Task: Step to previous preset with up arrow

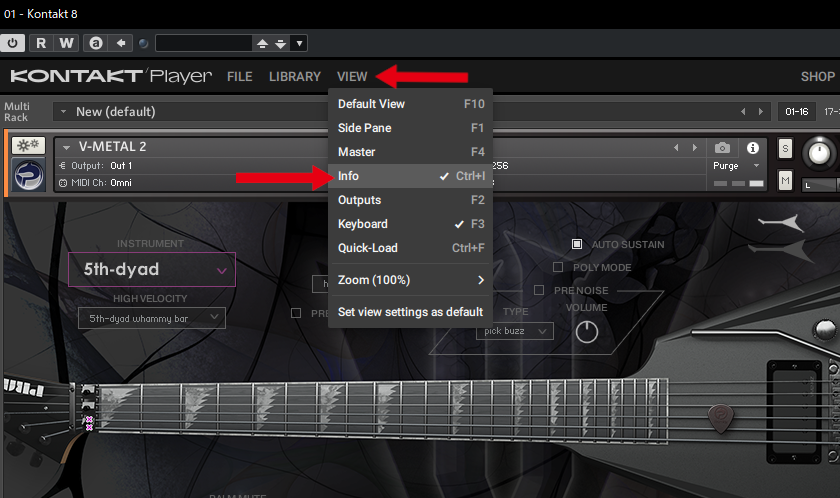Action: click(x=262, y=43)
